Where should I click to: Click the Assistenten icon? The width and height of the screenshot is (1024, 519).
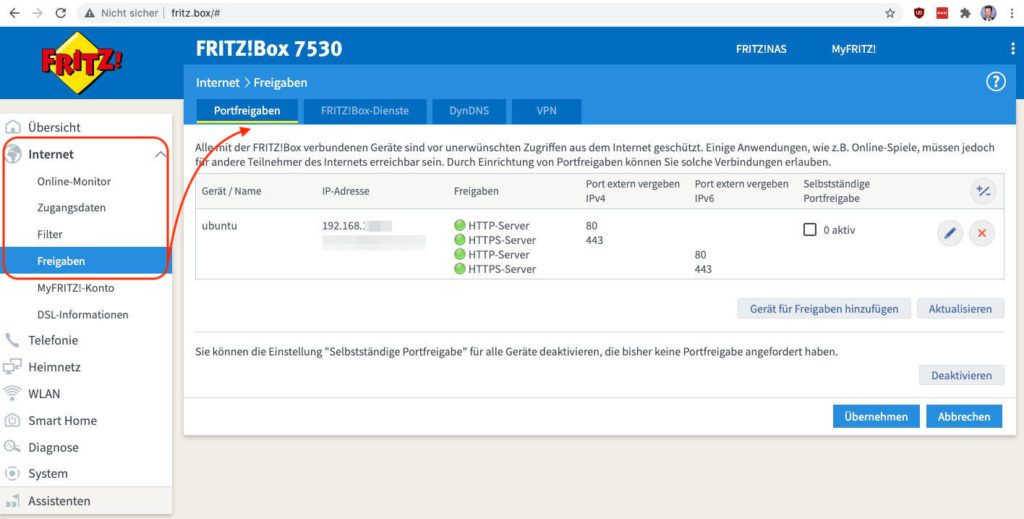tap(12, 501)
